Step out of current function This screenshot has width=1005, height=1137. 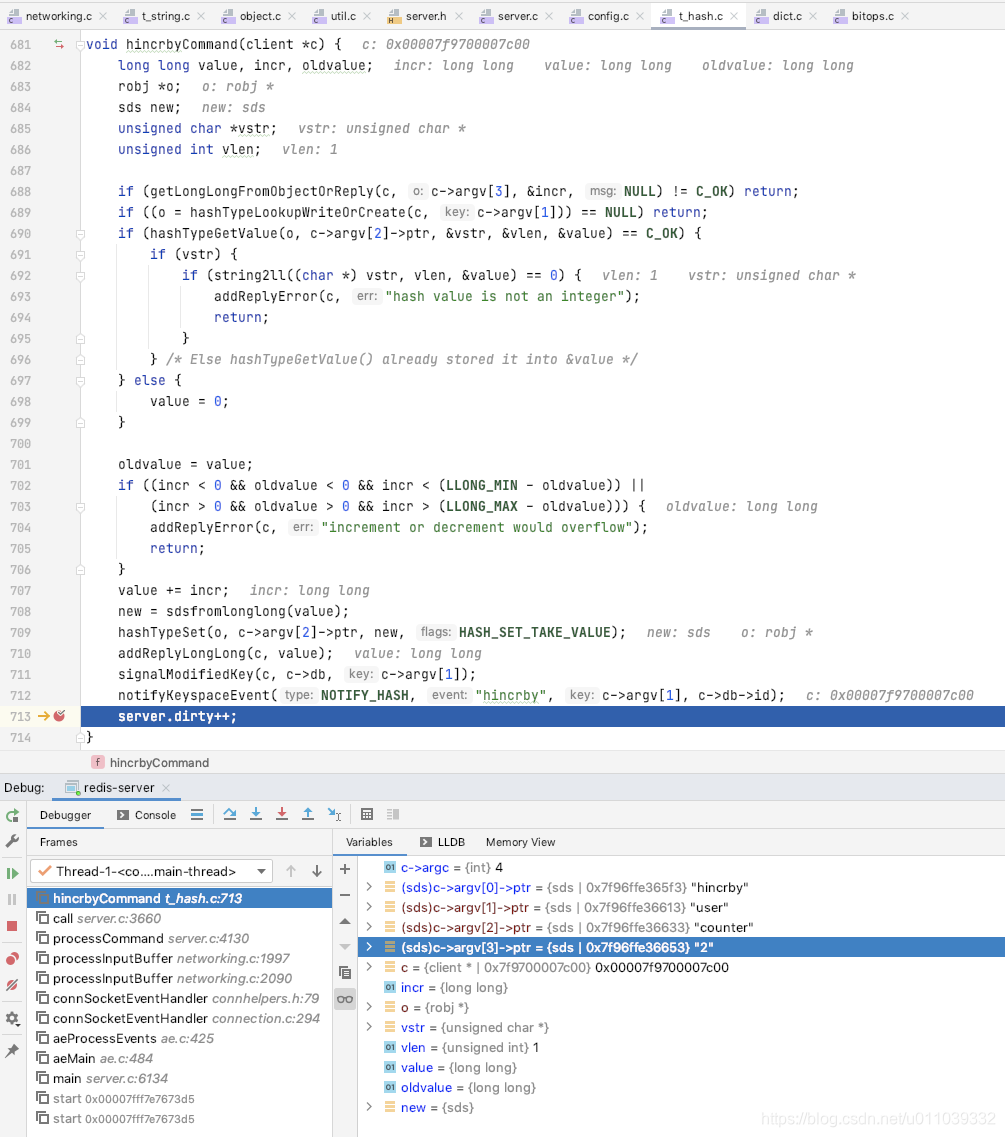point(308,814)
